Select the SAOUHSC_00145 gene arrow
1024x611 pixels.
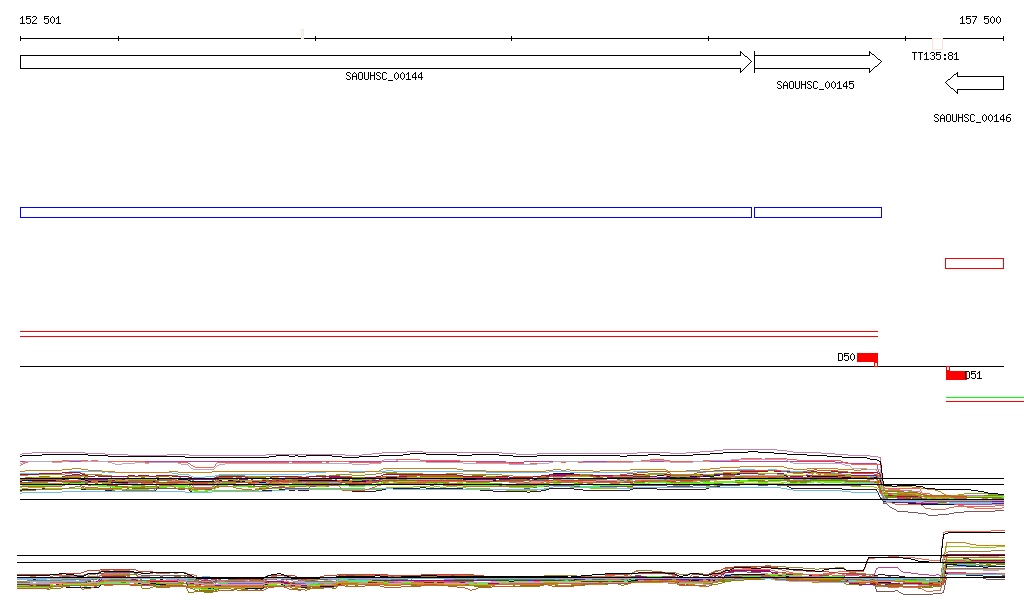(817, 62)
